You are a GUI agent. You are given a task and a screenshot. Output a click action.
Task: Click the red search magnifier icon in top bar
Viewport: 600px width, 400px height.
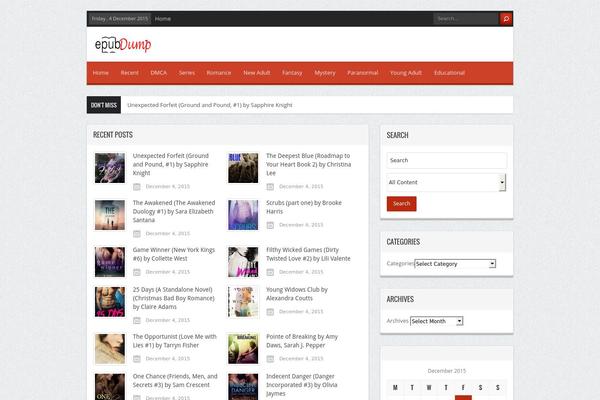[505, 18]
